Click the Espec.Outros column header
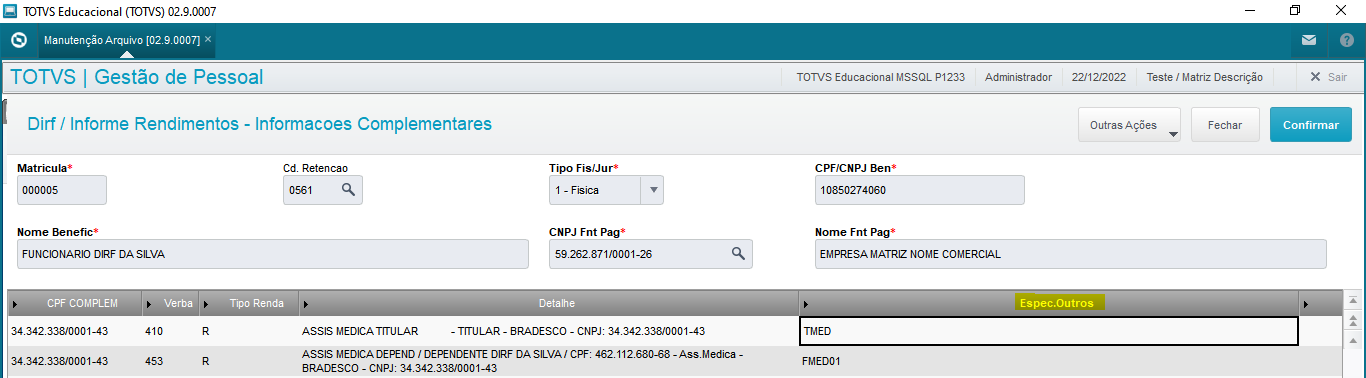 [1049, 303]
